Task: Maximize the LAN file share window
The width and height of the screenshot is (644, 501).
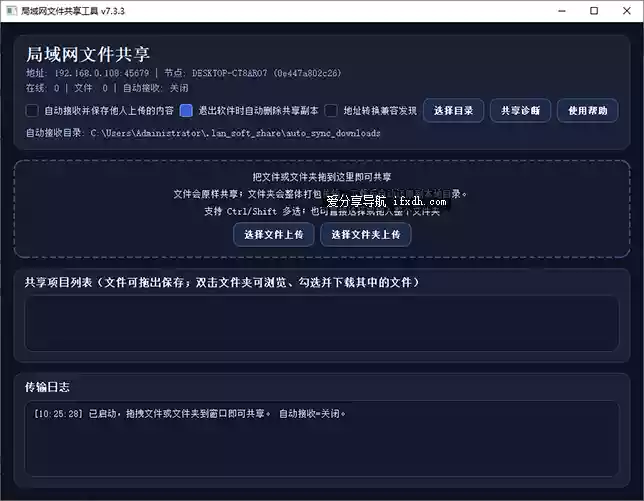Action: tap(594, 11)
